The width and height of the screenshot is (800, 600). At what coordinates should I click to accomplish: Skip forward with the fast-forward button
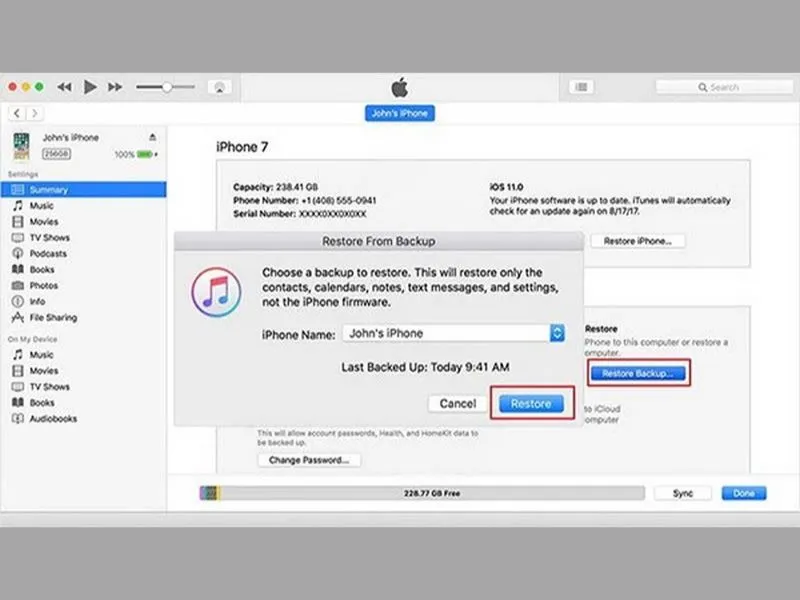pos(115,87)
